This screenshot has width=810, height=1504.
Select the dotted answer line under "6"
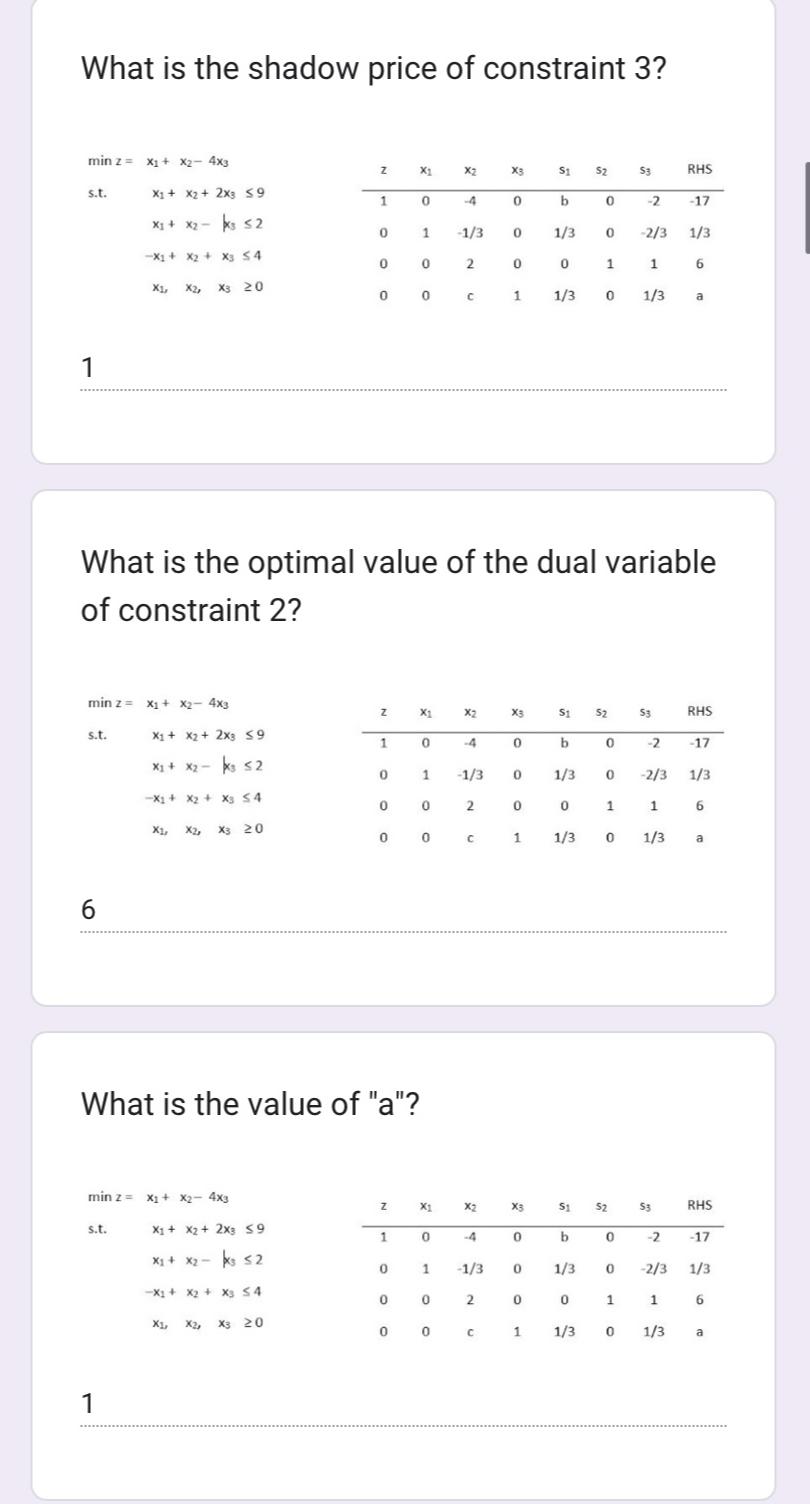coord(400,932)
